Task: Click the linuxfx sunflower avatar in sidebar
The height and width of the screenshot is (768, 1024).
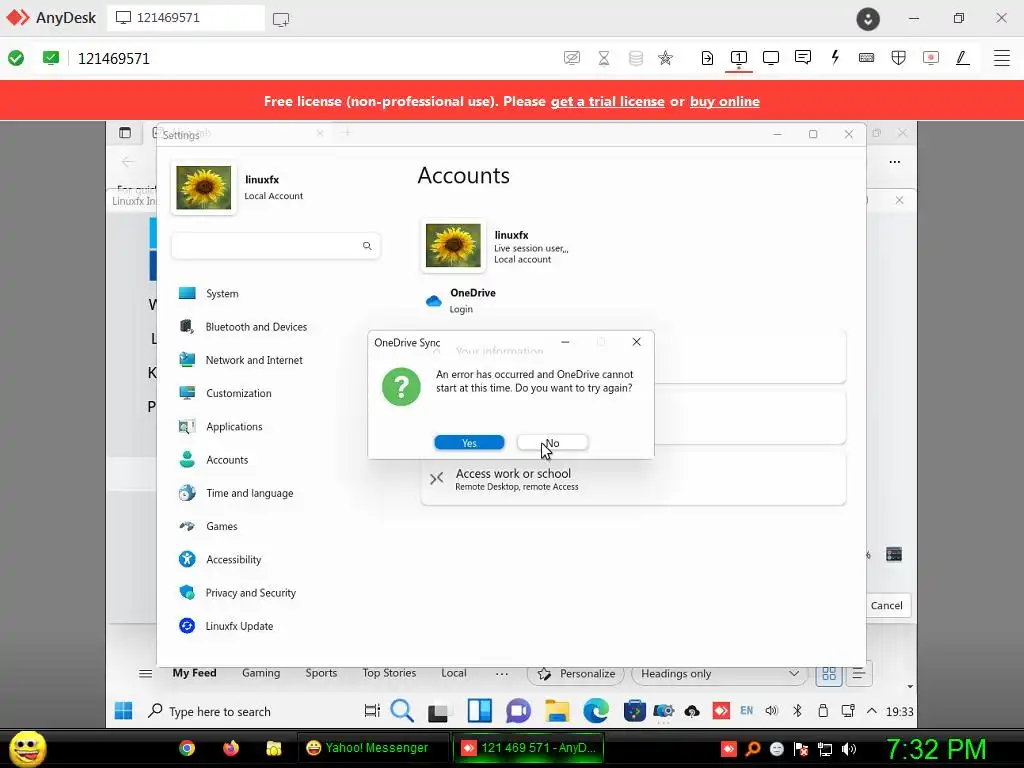Action: coord(204,187)
